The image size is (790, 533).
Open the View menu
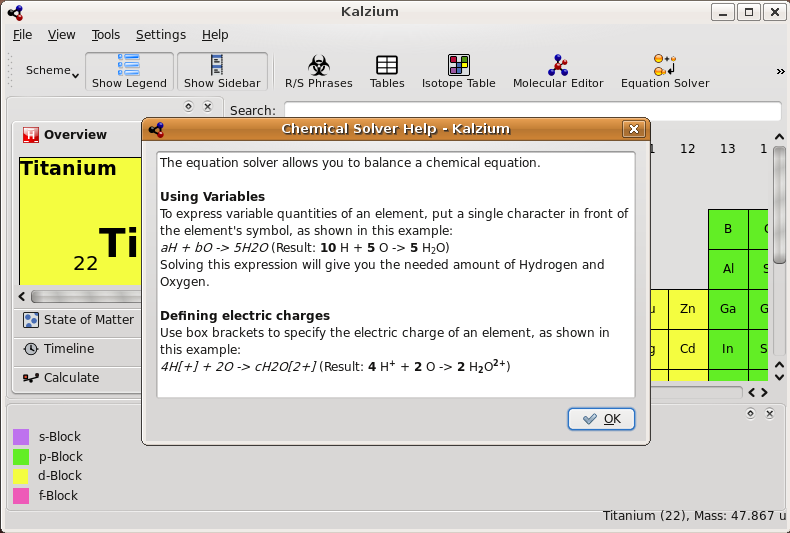61,35
